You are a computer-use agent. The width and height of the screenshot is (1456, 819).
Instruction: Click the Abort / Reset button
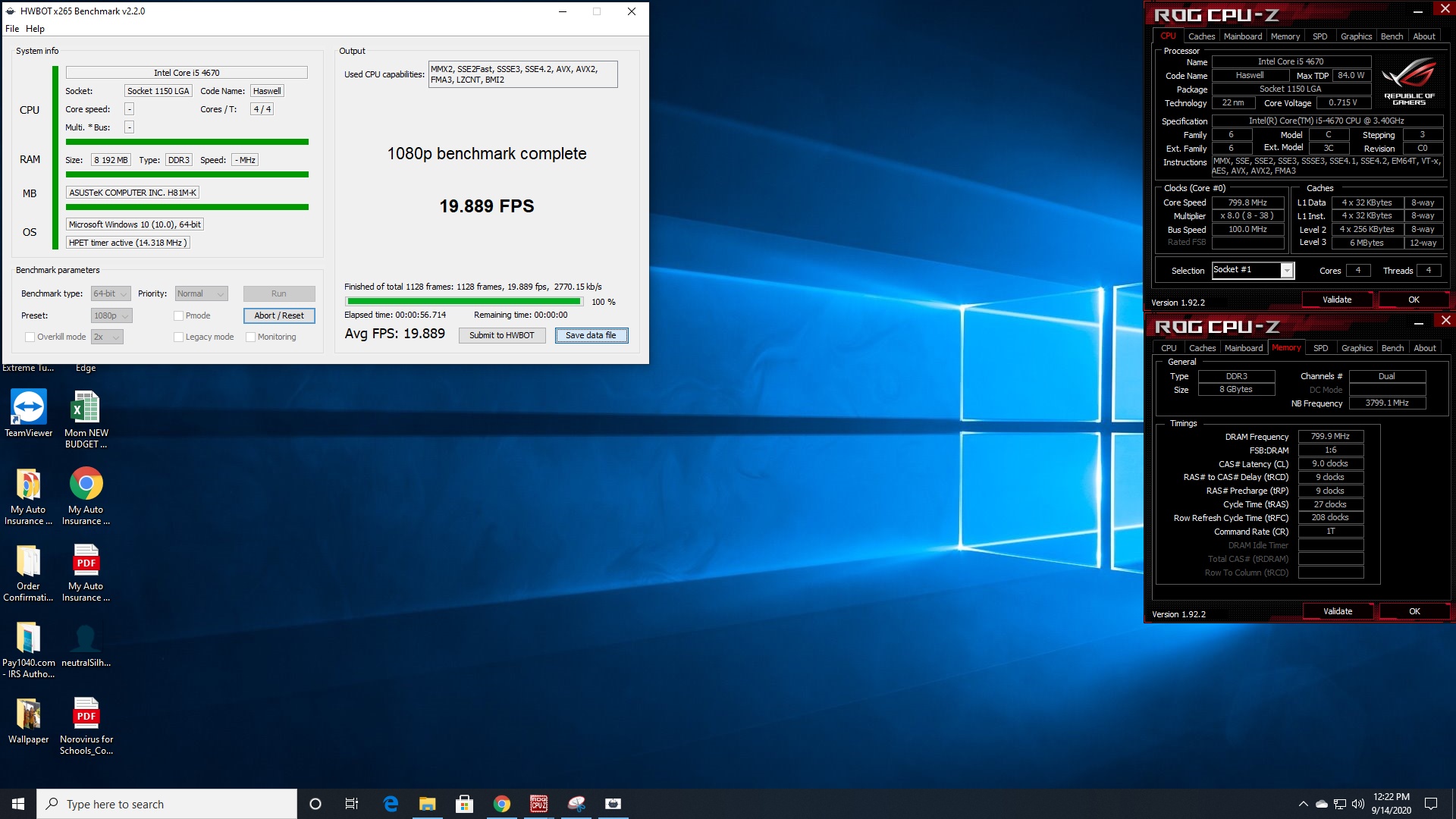279,315
